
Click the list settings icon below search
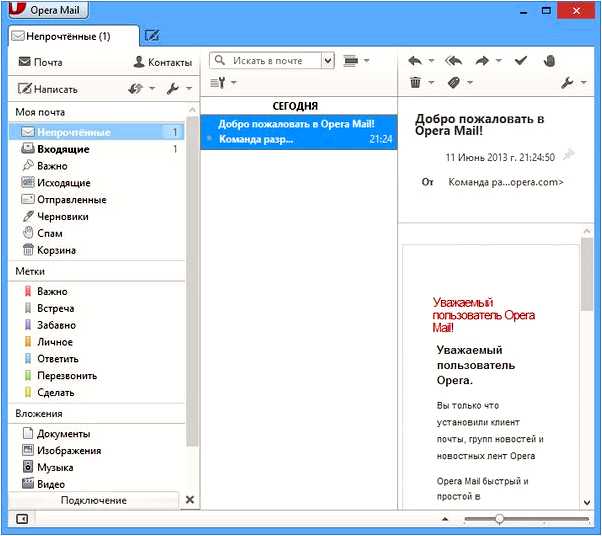(x=218, y=82)
